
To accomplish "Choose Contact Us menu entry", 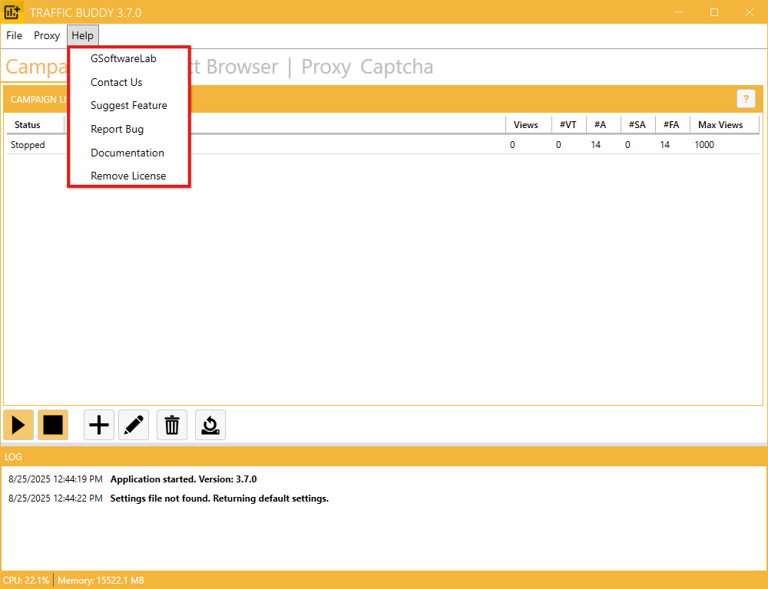I will pyautogui.click(x=116, y=82).
